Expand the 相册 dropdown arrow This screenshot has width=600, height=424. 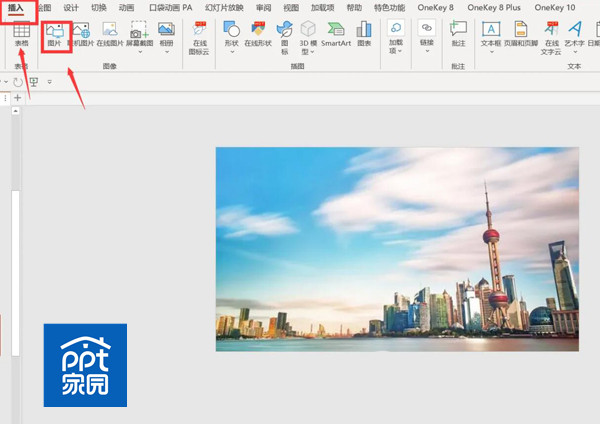pos(167,52)
